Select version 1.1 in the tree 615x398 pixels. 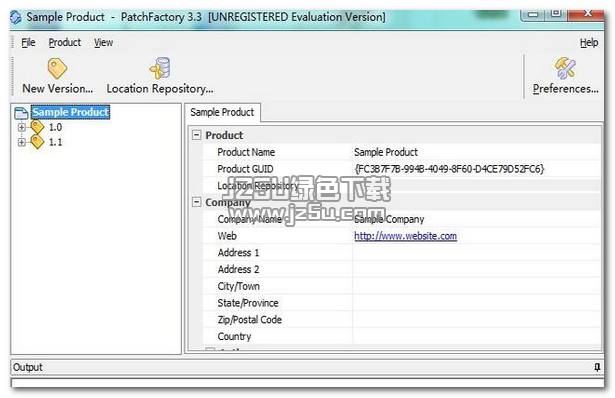coord(55,142)
